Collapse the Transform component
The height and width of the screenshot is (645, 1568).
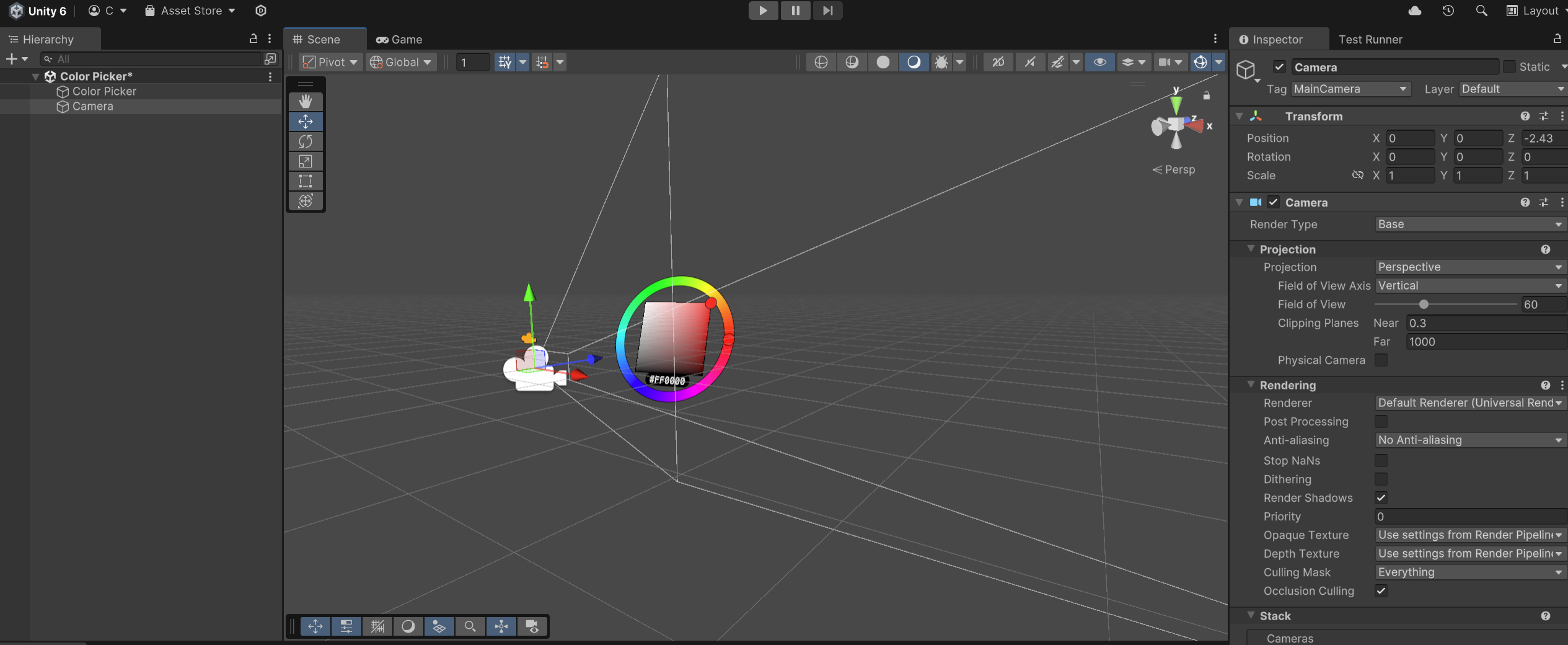1239,116
